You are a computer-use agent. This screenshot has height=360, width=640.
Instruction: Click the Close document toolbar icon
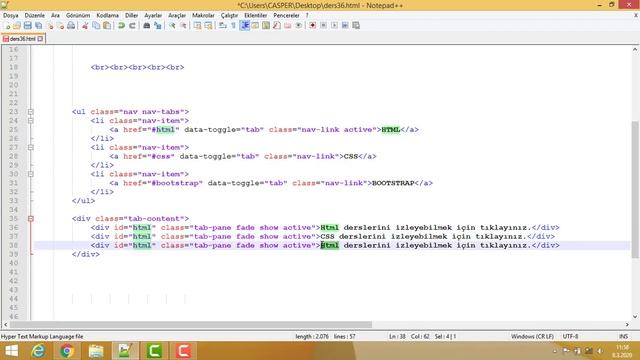pyautogui.click(x=50, y=25)
